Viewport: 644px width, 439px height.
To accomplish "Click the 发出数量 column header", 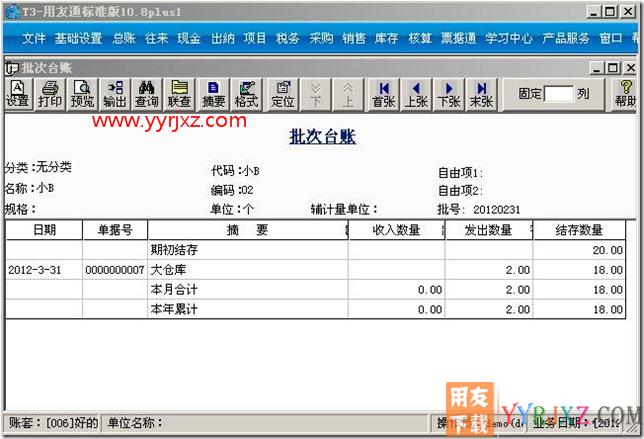I will pyautogui.click(x=488, y=230).
